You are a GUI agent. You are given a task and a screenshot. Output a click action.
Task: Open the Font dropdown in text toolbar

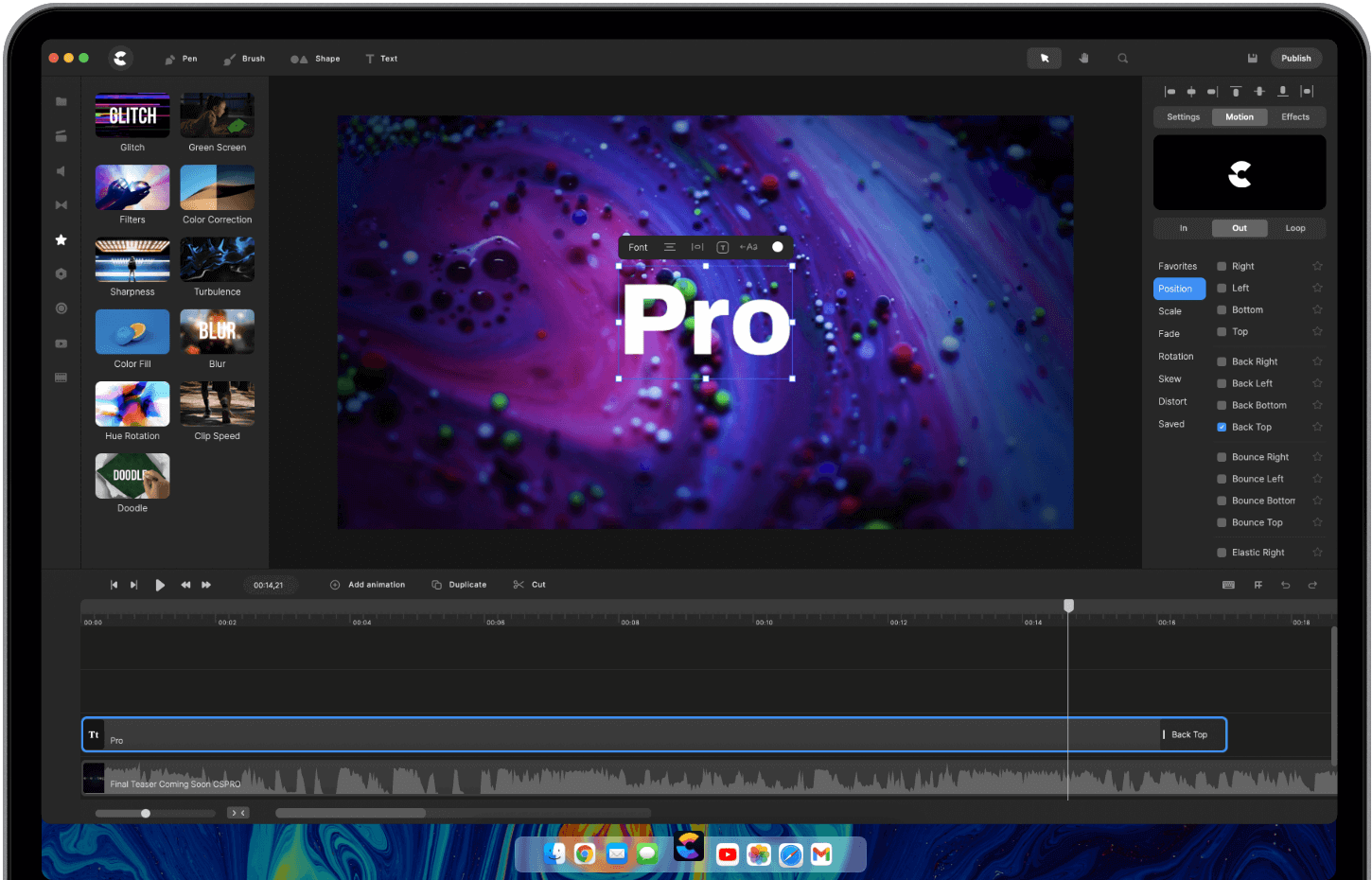637,247
